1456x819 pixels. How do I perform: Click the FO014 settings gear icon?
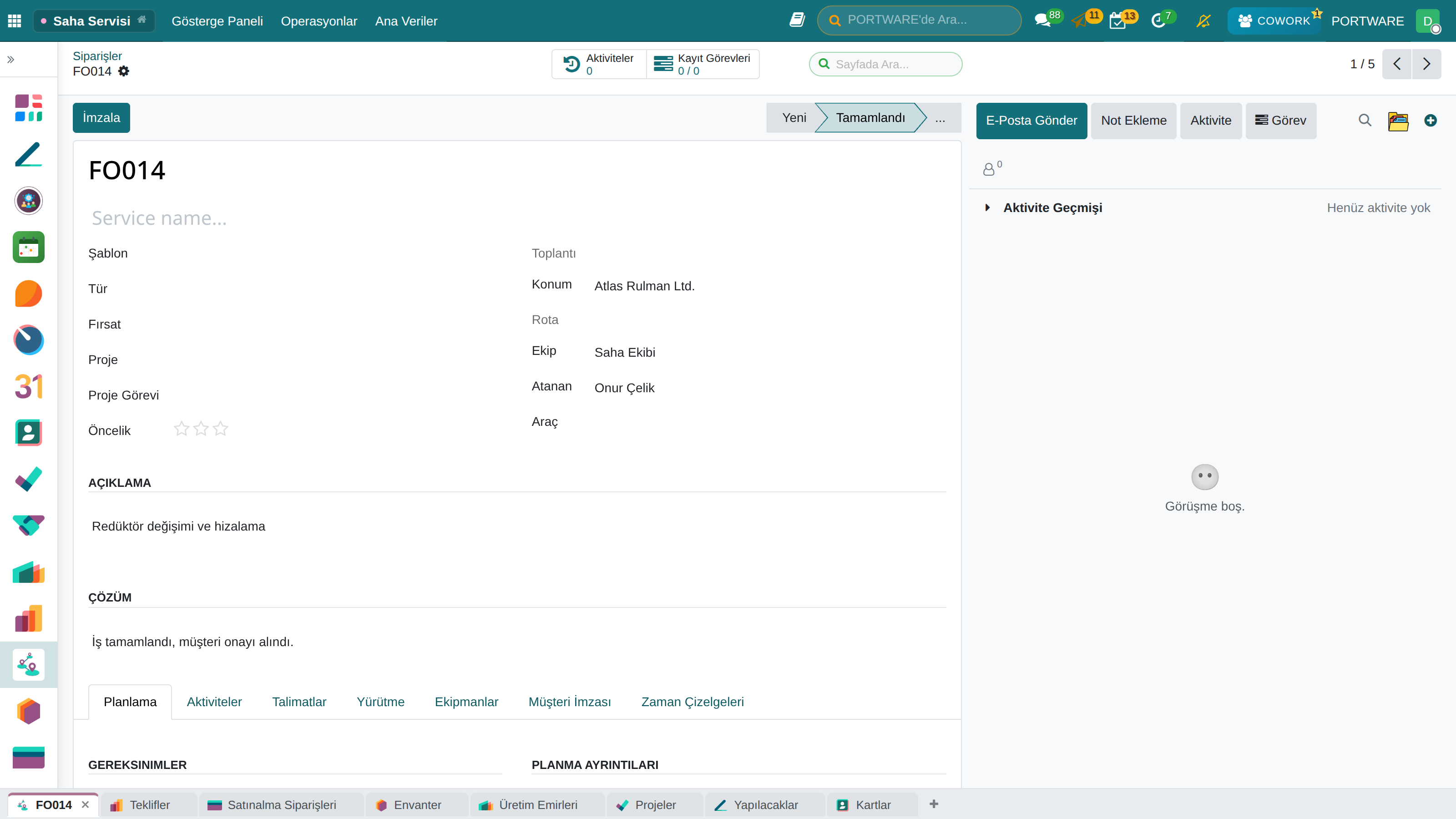[x=124, y=71]
